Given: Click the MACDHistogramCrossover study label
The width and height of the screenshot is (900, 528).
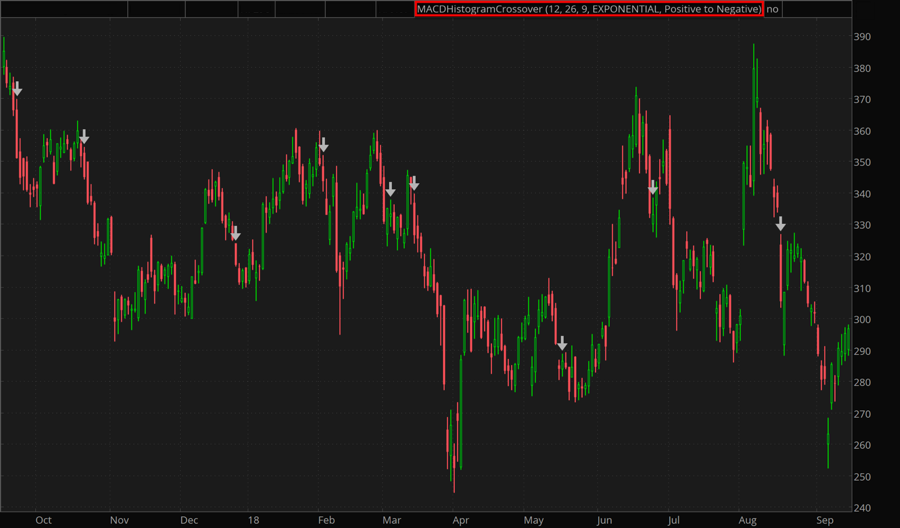Looking at the screenshot, I should click(589, 9).
